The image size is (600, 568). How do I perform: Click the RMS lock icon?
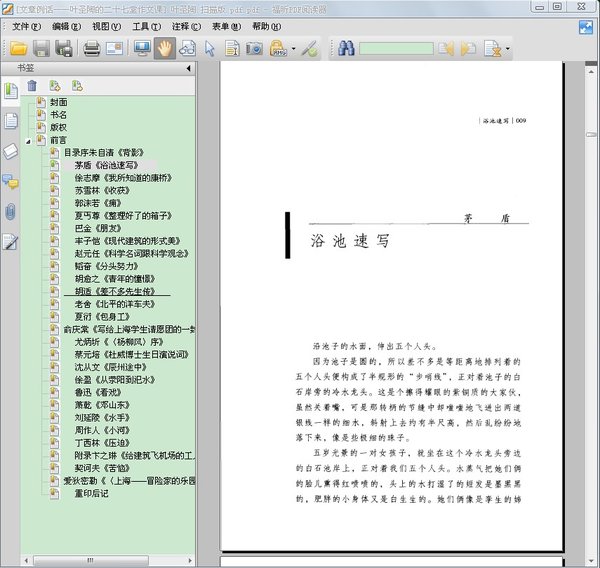point(278,49)
